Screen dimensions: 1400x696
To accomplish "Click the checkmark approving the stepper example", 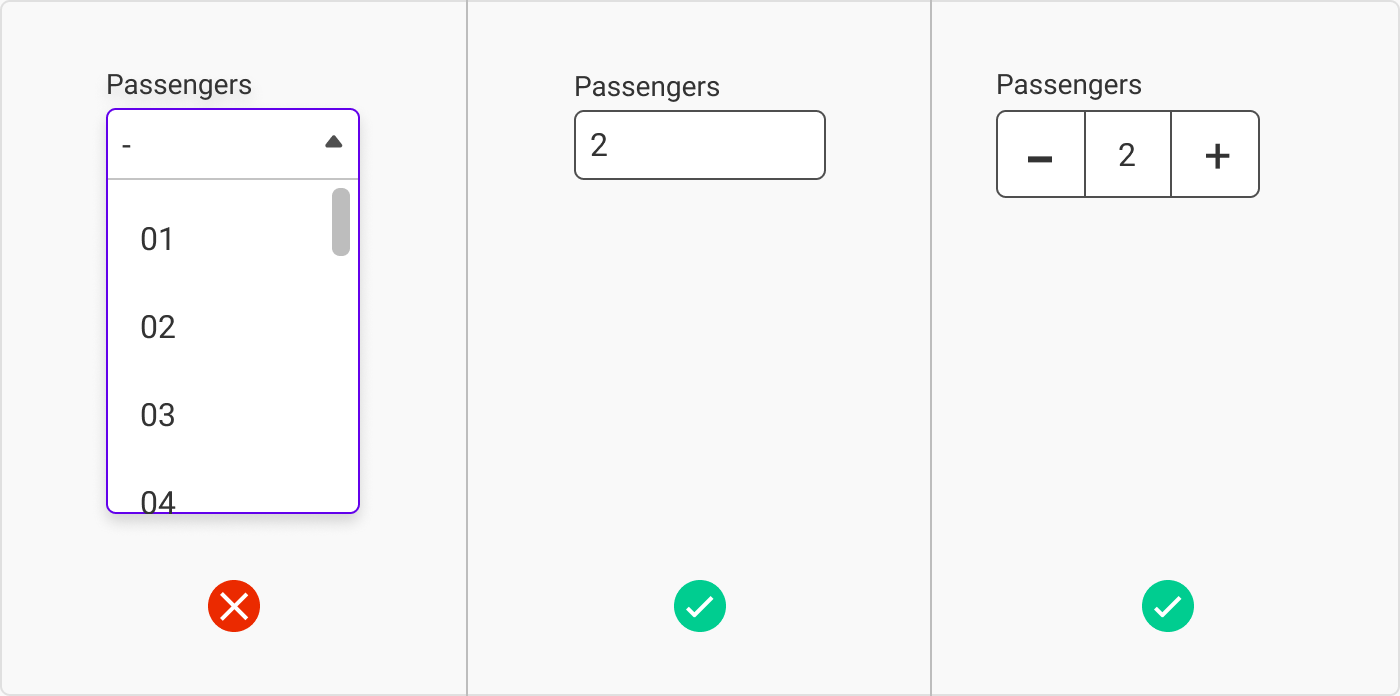I will [1168, 606].
